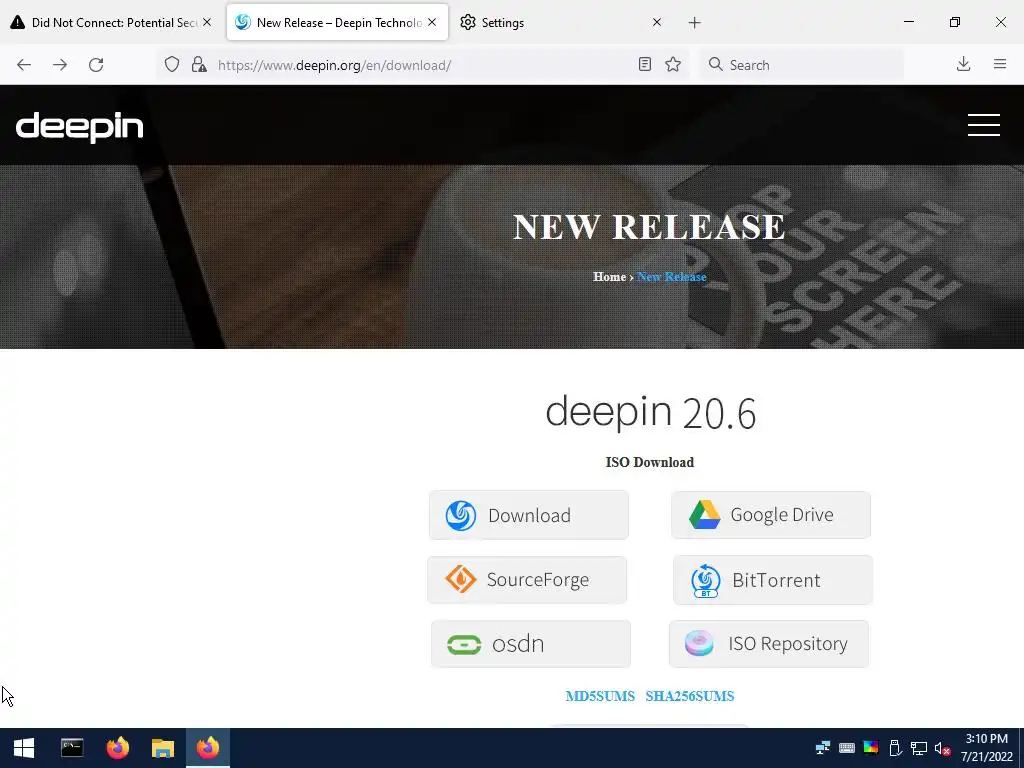Close the Settings tab

pos(657,22)
